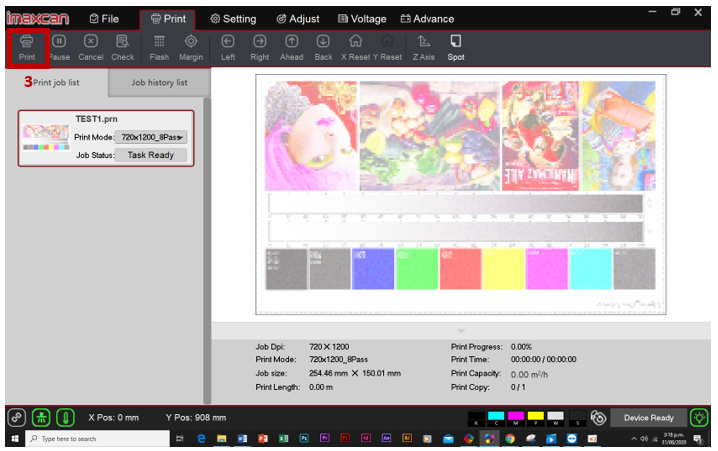Image resolution: width=718 pixels, height=451 pixels.
Task: Click the Print Time 00:00:00 value
Action: pyautogui.click(x=544, y=359)
